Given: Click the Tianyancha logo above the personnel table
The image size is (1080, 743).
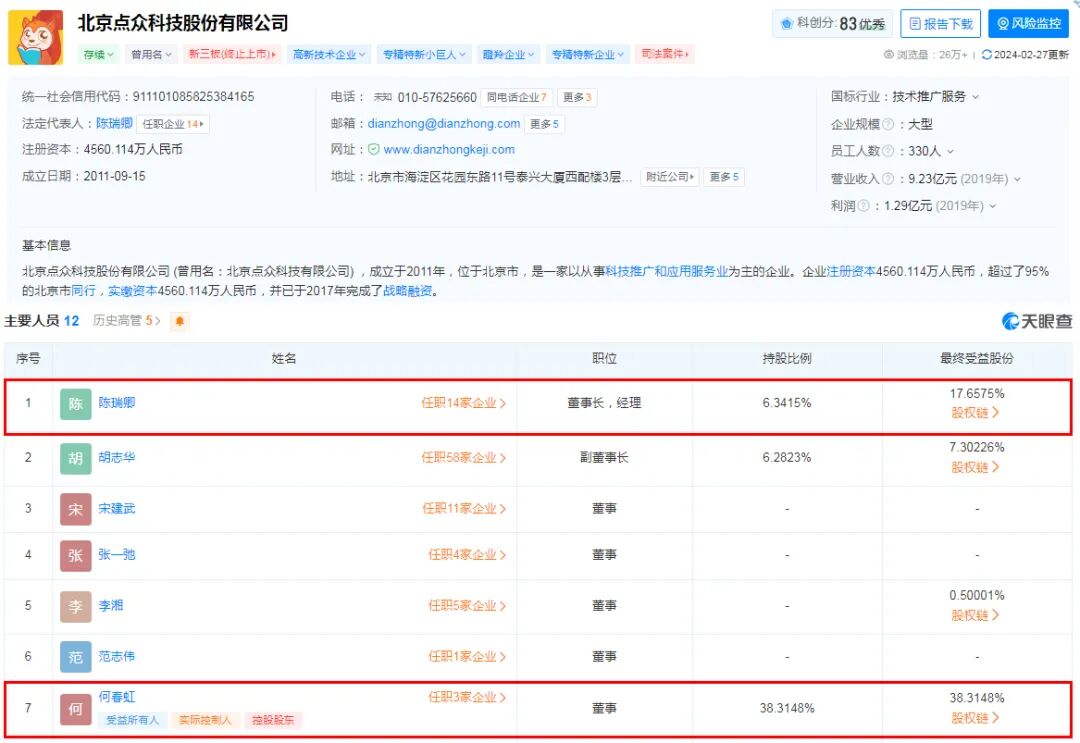Looking at the screenshot, I should 1035,321.
